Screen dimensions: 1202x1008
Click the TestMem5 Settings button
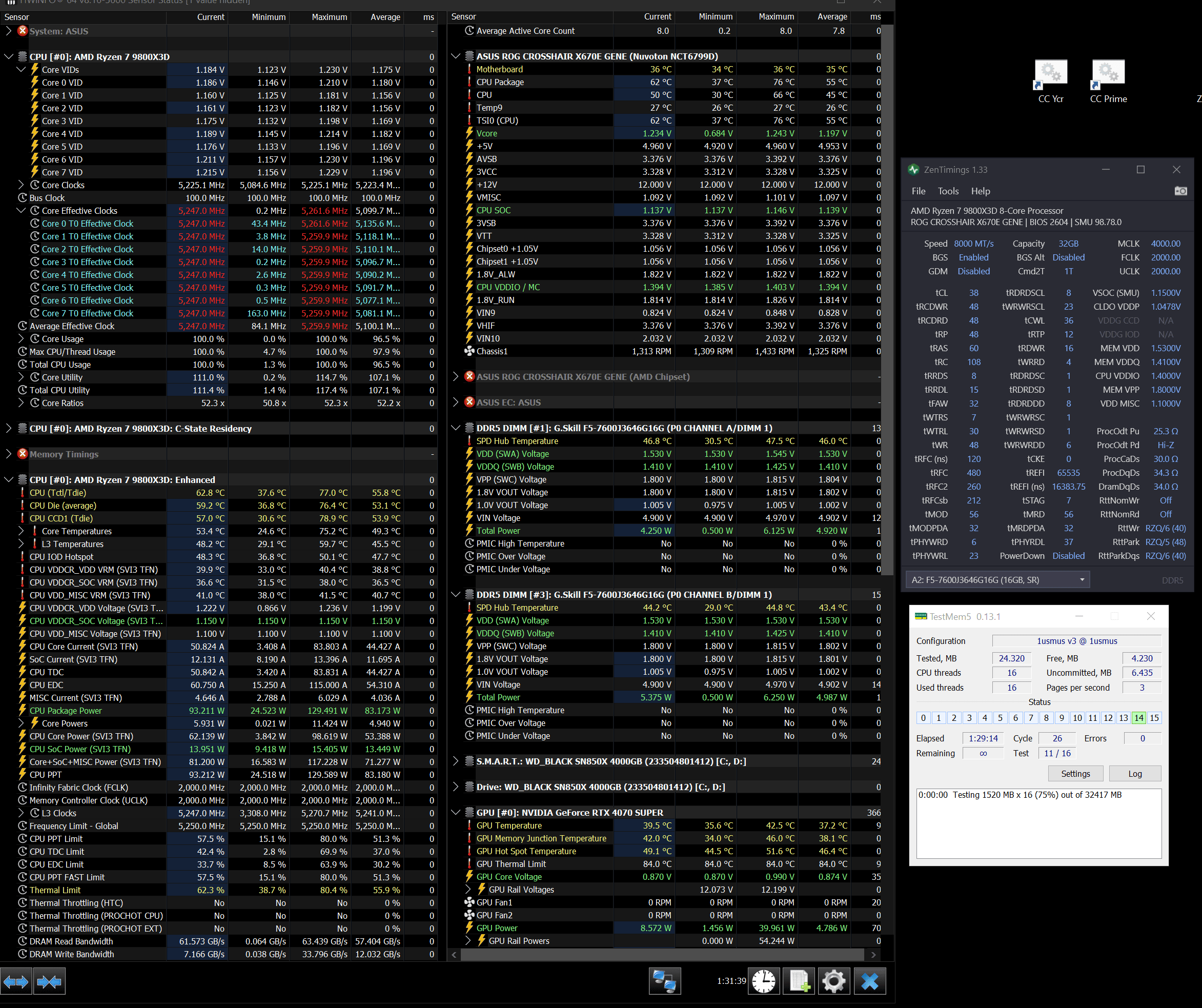(x=1075, y=773)
